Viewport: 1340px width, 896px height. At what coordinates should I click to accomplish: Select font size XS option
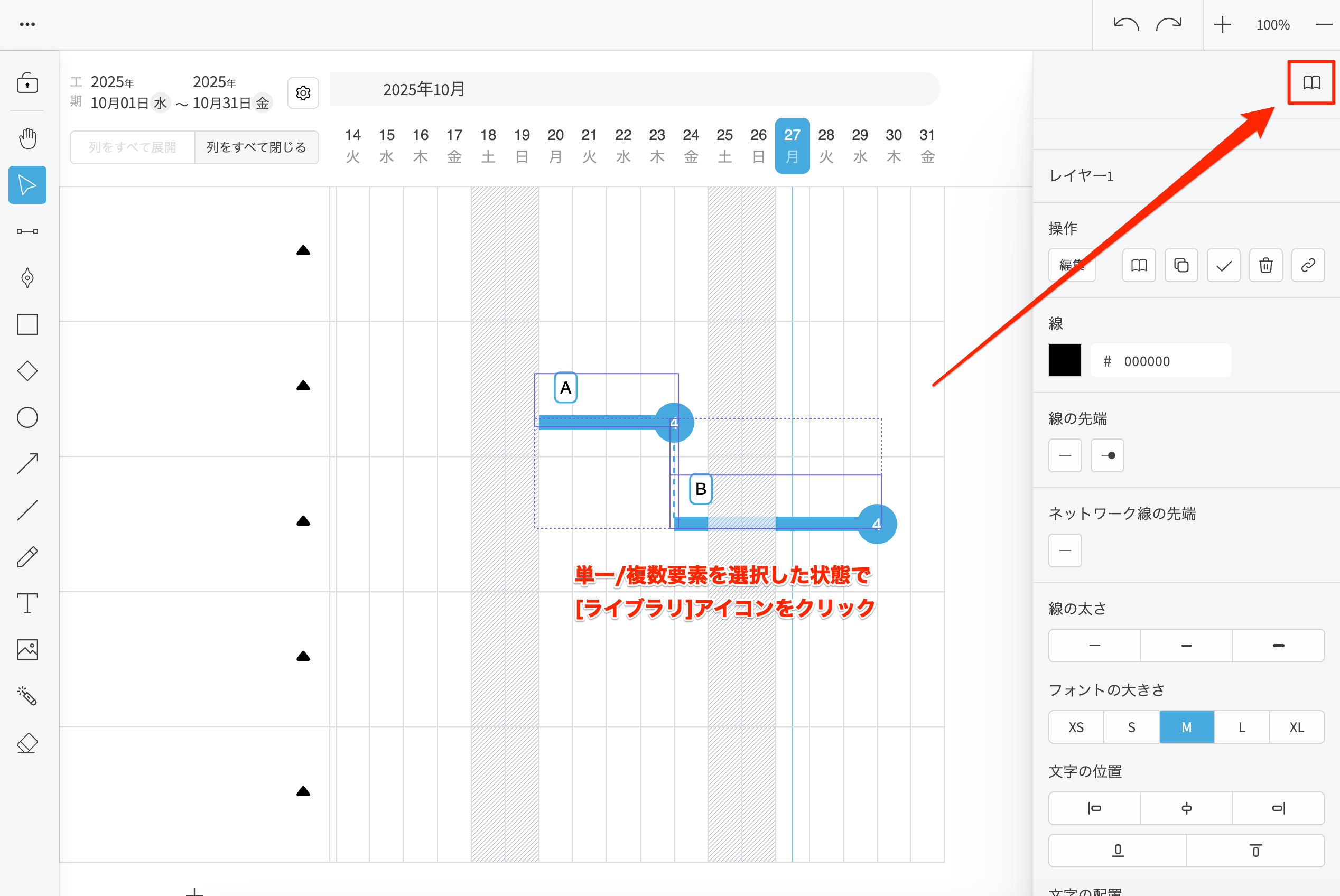[1076, 727]
